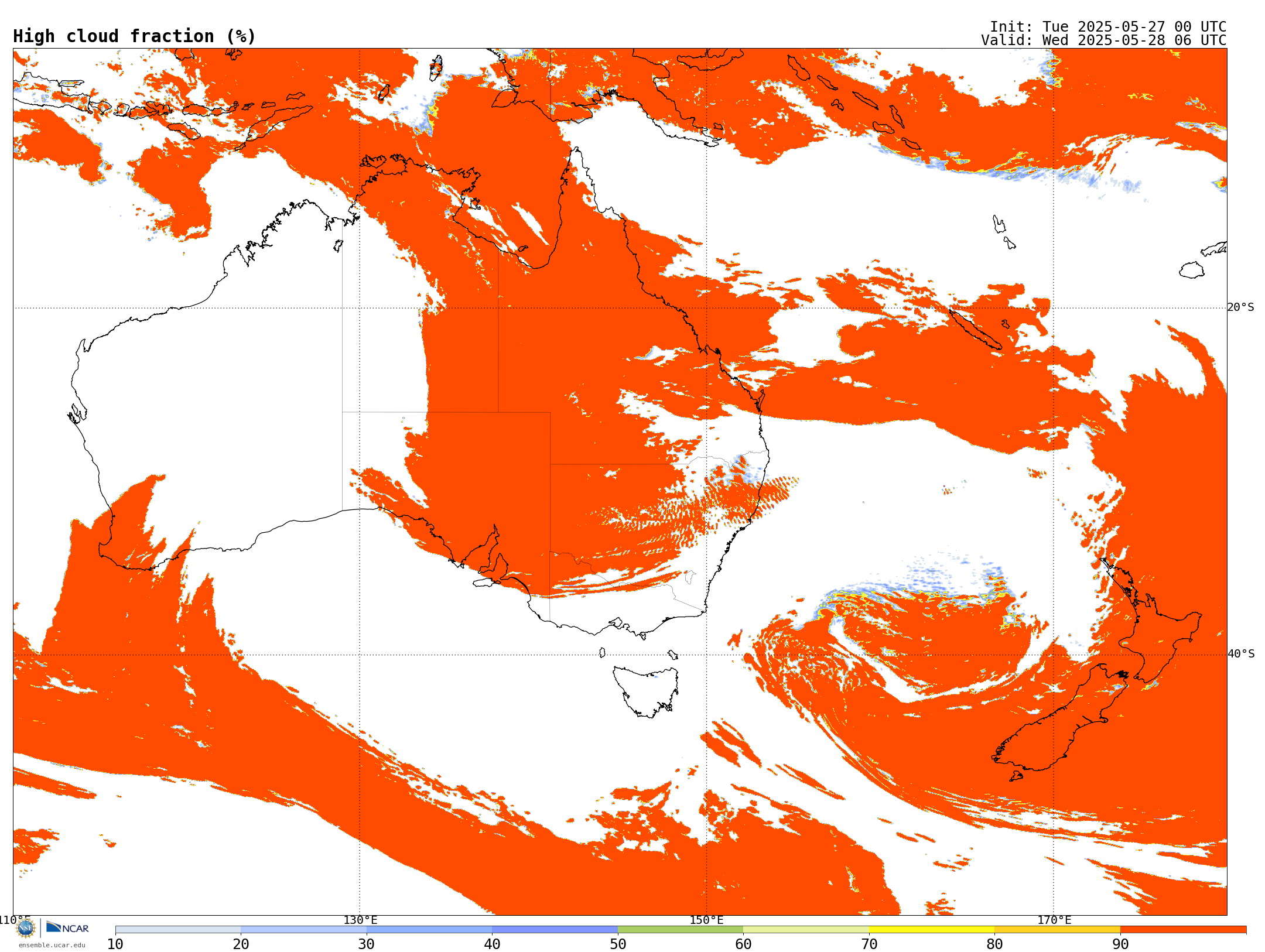
Task: Click the colorbar tick label 20
Action: tap(241, 944)
